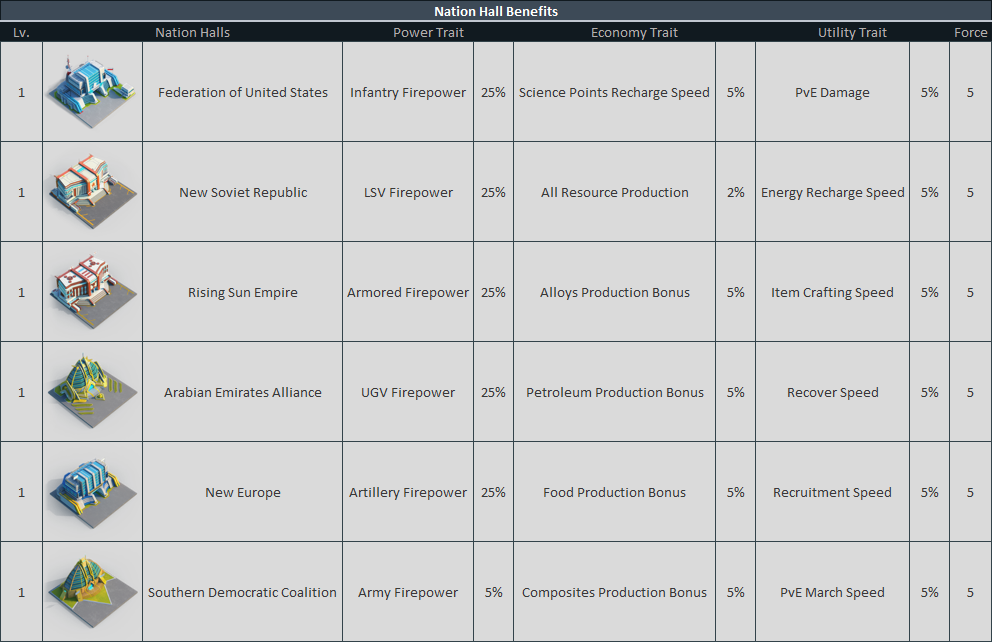Click the 5% value beside Petroleum Production Bonus
The height and width of the screenshot is (642, 992).
[735, 392]
